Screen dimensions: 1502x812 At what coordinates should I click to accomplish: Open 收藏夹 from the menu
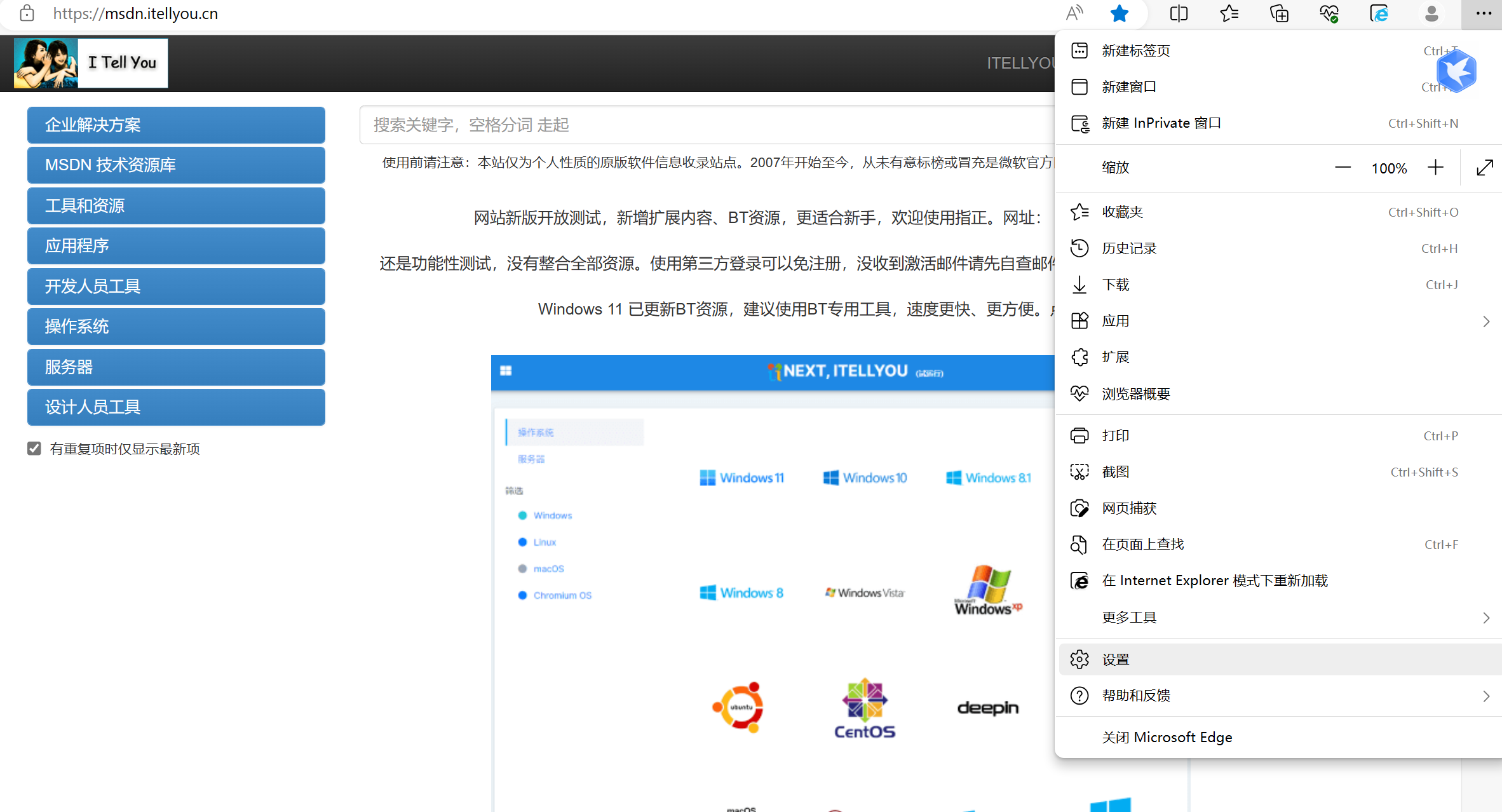pos(1278,212)
